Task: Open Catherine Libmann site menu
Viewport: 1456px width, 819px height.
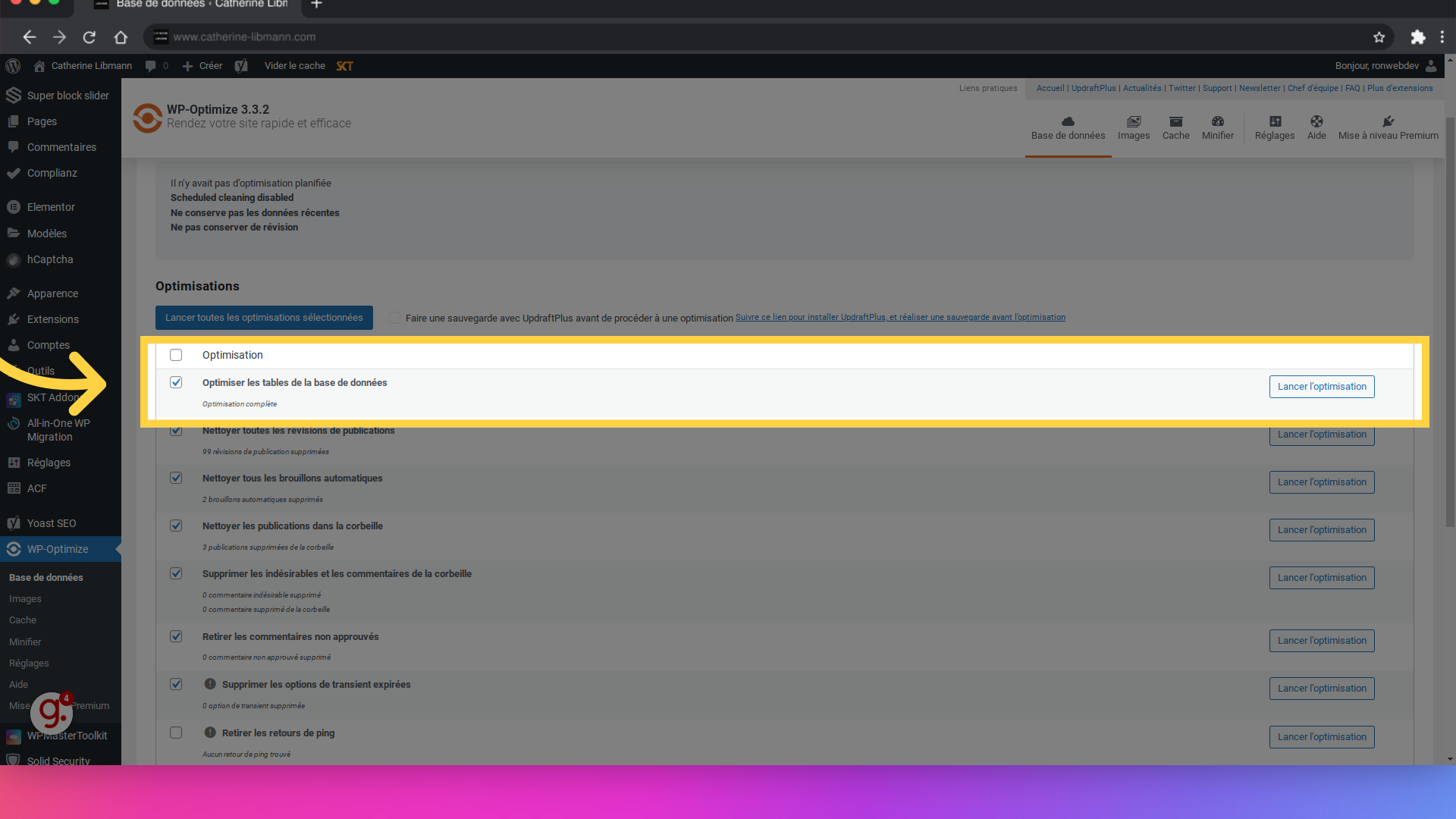Action: pyautogui.click(x=83, y=66)
